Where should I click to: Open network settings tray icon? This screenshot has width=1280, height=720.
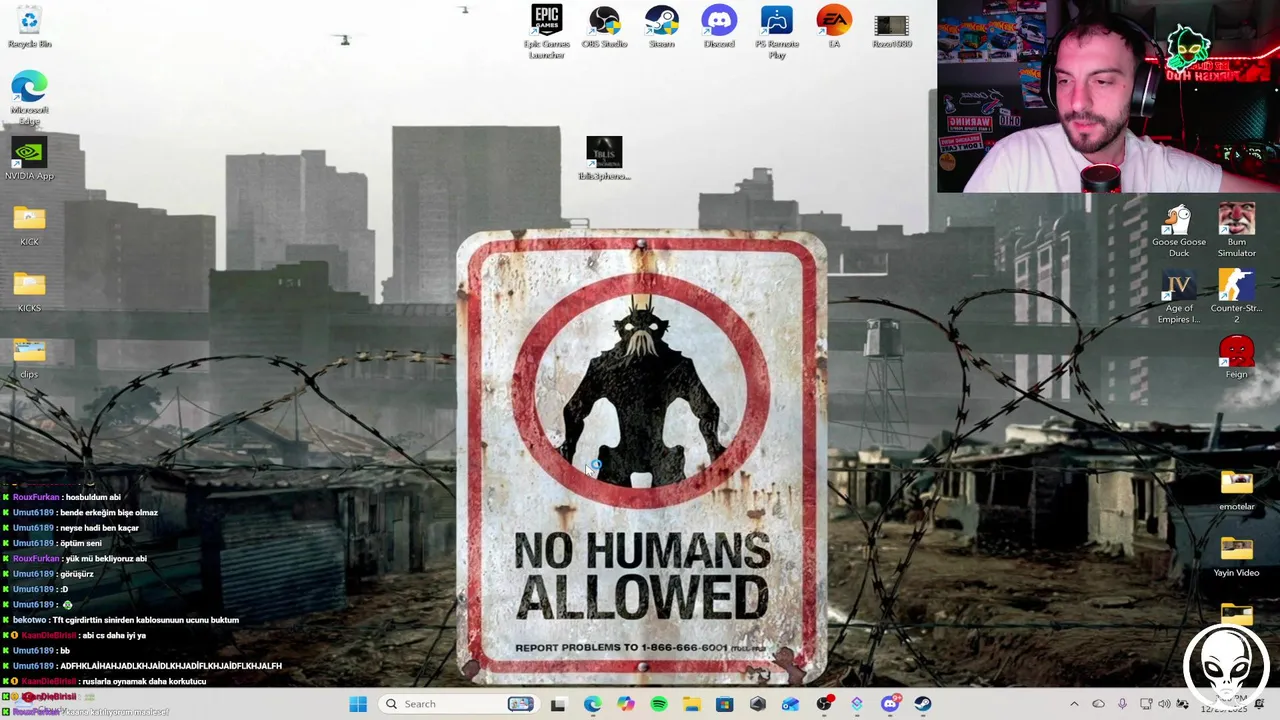click(1146, 704)
